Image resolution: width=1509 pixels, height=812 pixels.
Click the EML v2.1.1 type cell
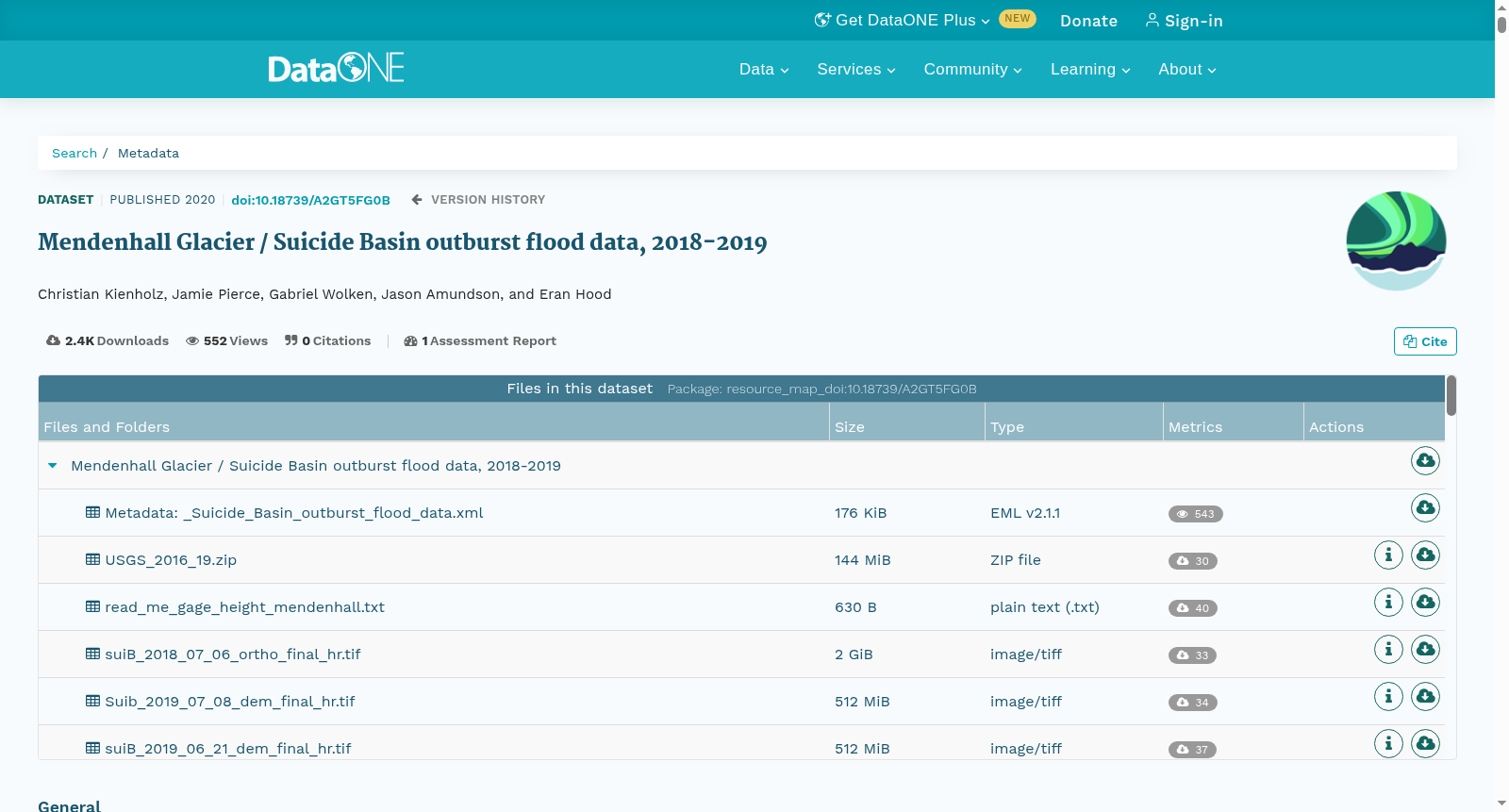click(x=1025, y=513)
